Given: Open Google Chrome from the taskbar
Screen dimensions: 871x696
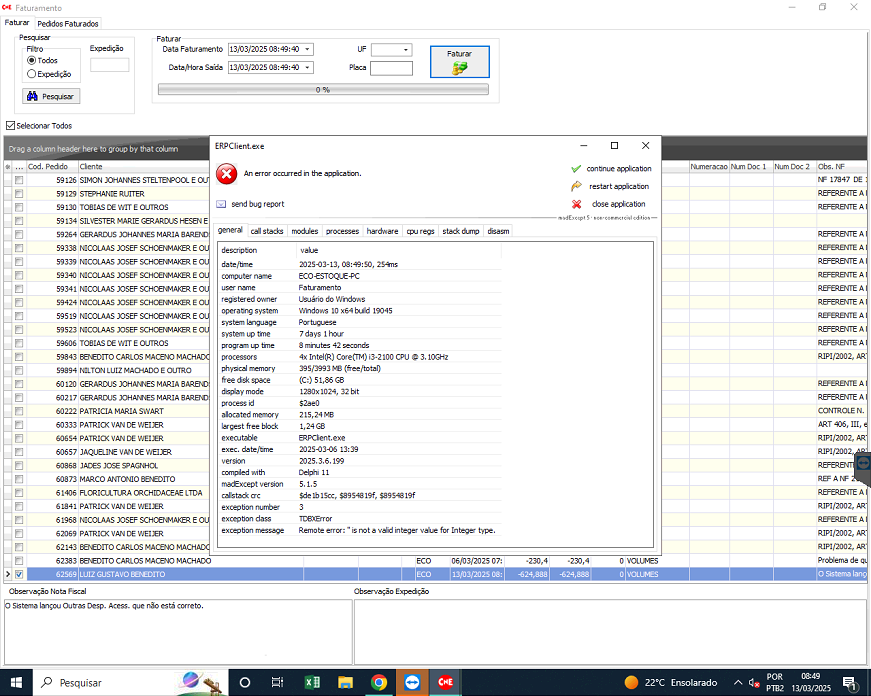Looking at the screenshot, I should tap(379, 682).
